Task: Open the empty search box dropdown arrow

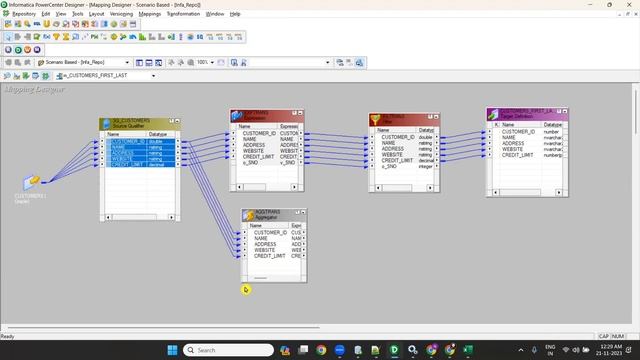Action: (327, 62)
